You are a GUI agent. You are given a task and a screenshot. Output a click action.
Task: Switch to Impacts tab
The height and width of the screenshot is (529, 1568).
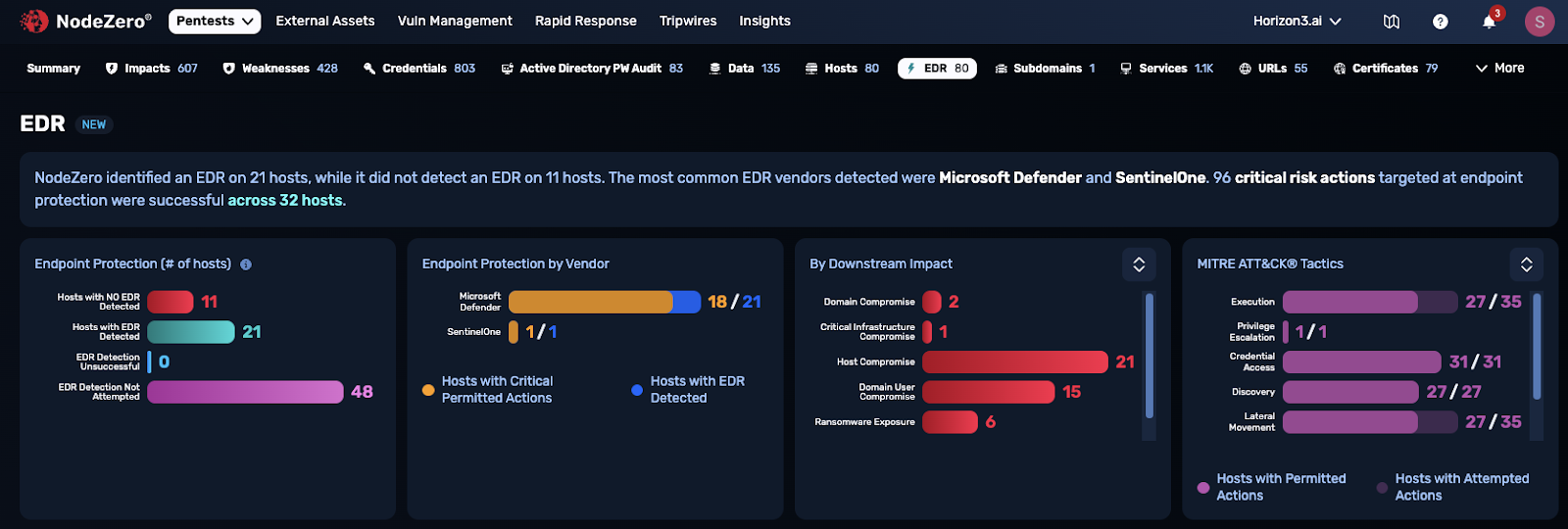tap(152, 69)
